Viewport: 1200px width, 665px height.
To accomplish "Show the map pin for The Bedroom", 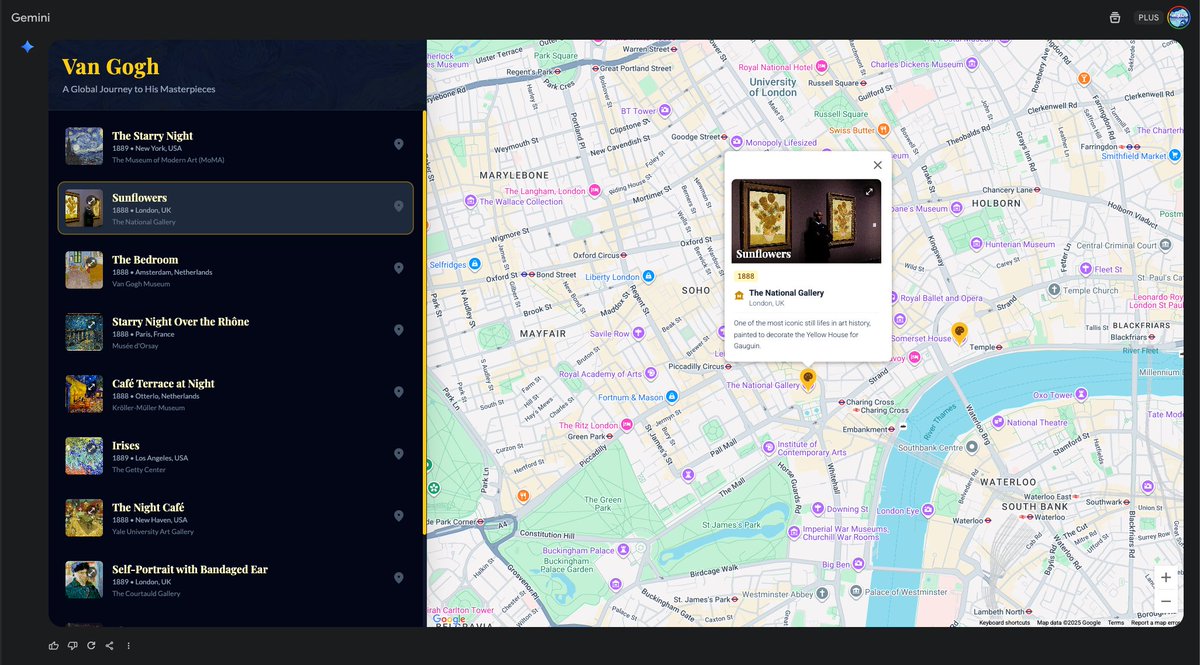I will (398, 268).
